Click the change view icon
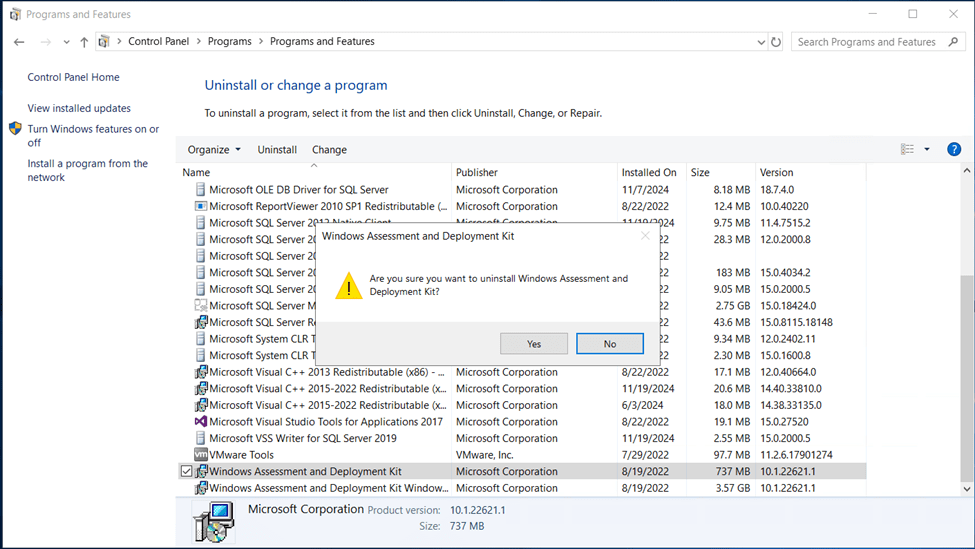 pyautogui.click(x=907, y=149)
